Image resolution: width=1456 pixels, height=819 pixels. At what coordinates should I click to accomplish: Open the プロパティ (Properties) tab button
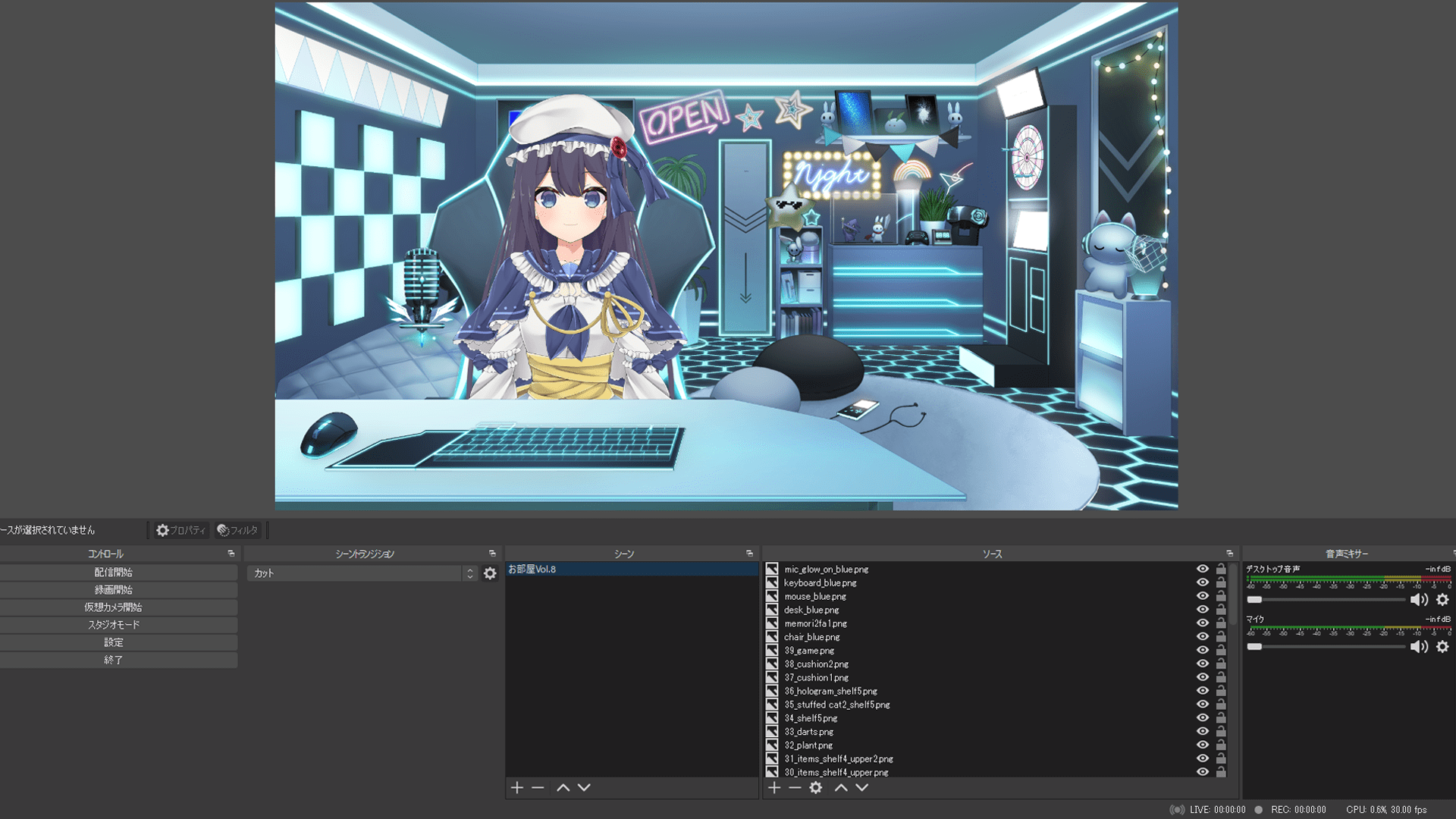[x=180, y=530]
